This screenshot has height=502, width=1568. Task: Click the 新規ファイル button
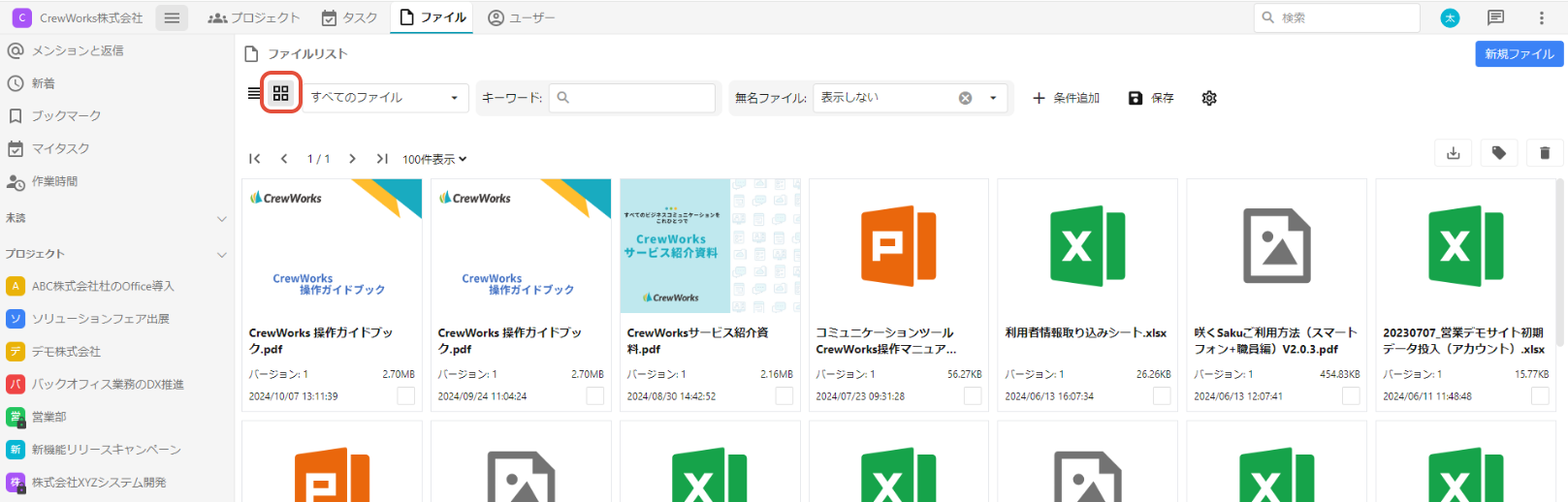point(1519,54)
